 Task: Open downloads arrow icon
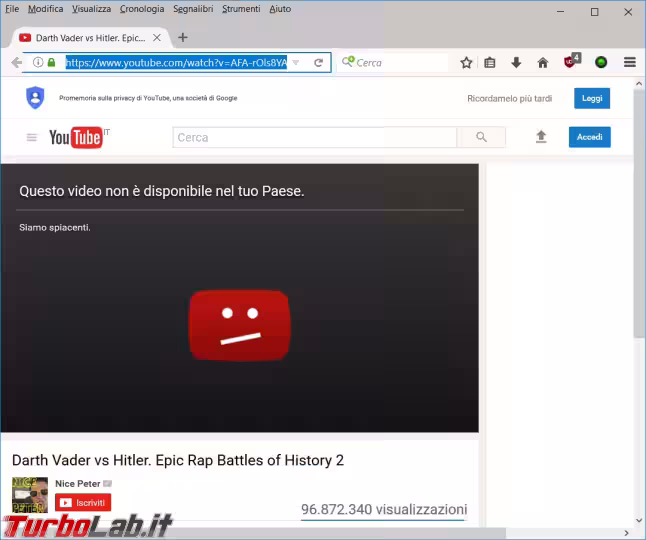[516, 63]
